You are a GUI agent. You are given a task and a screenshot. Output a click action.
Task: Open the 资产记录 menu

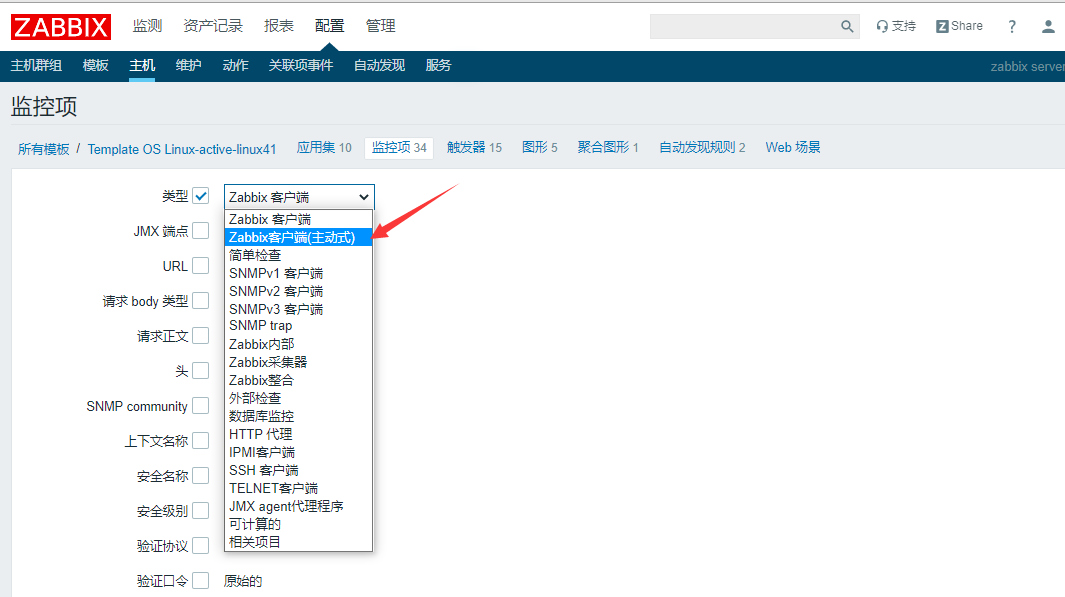(213, 26)
